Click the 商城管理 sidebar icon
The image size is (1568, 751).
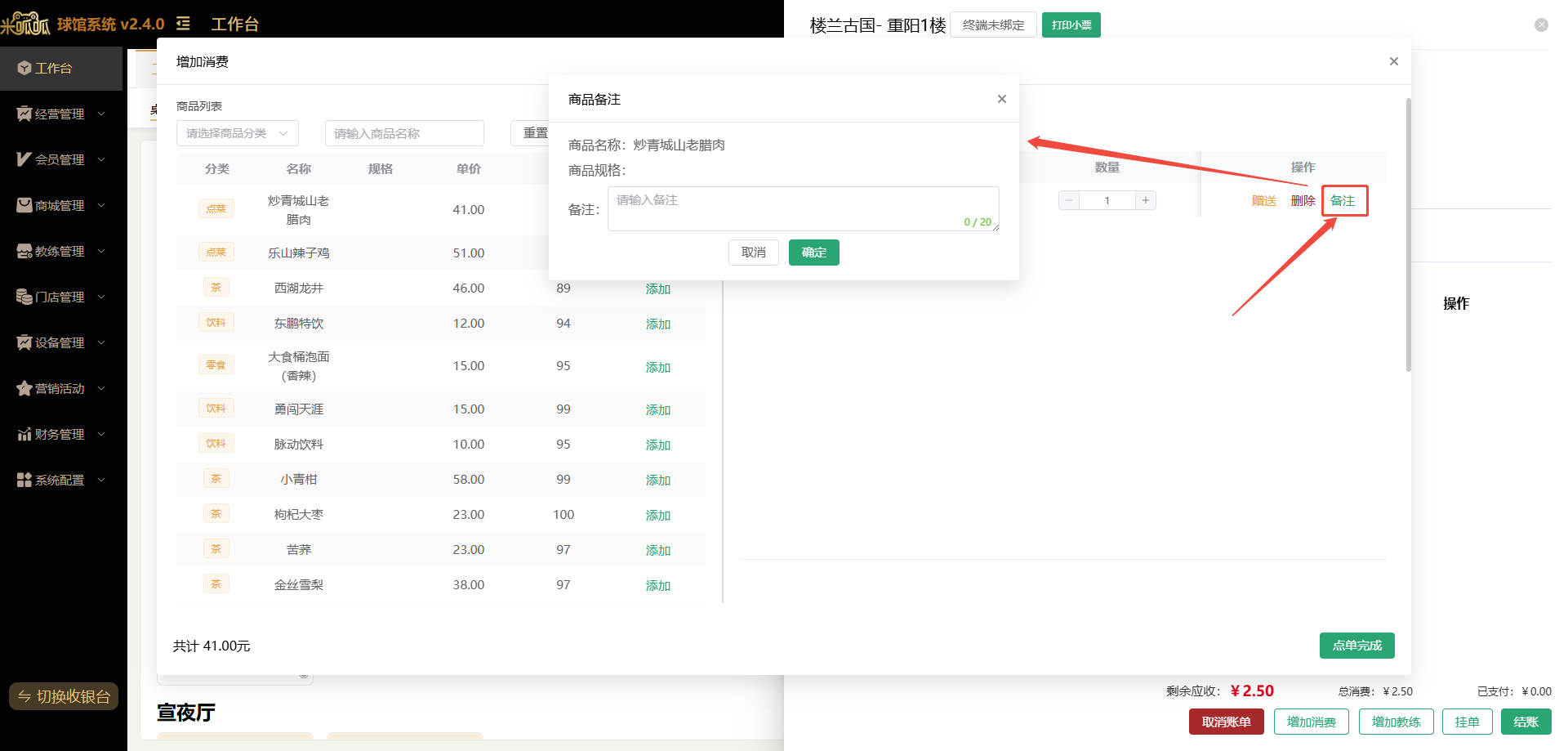click(x=24, y=205)
